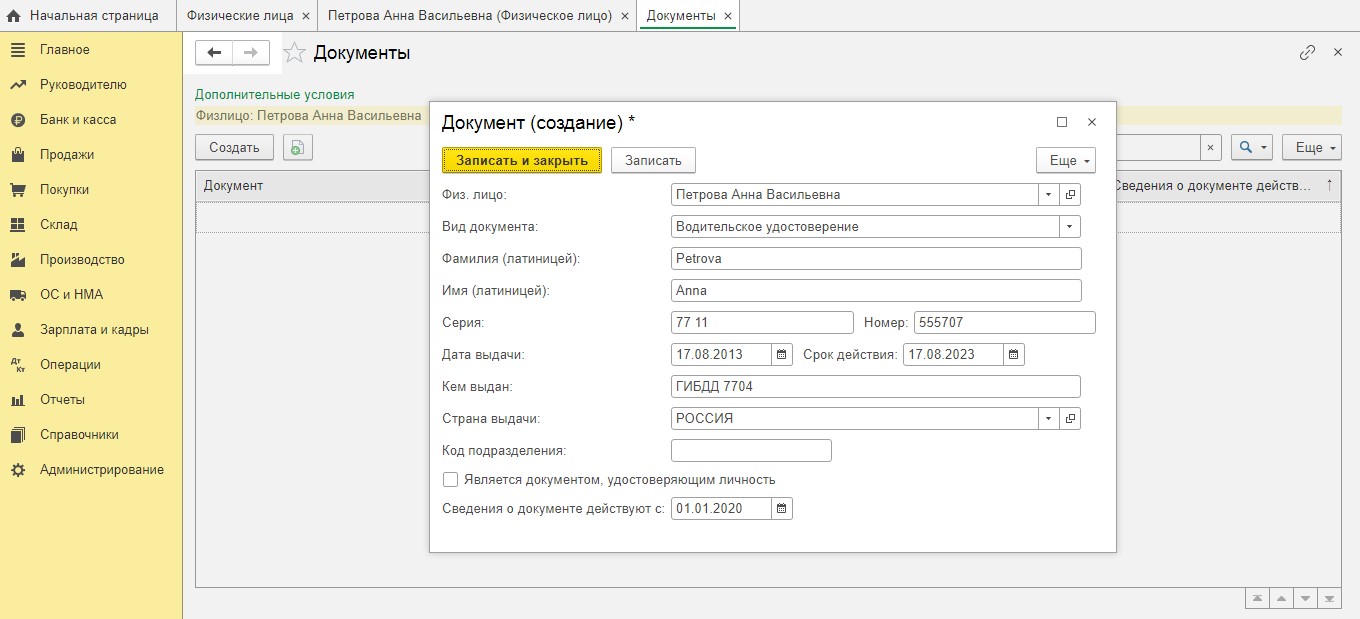The width and height of the screenshot is (1360, 619).
Task: Open the Документы list Еще menu
Action: (x=1312, y=147)
